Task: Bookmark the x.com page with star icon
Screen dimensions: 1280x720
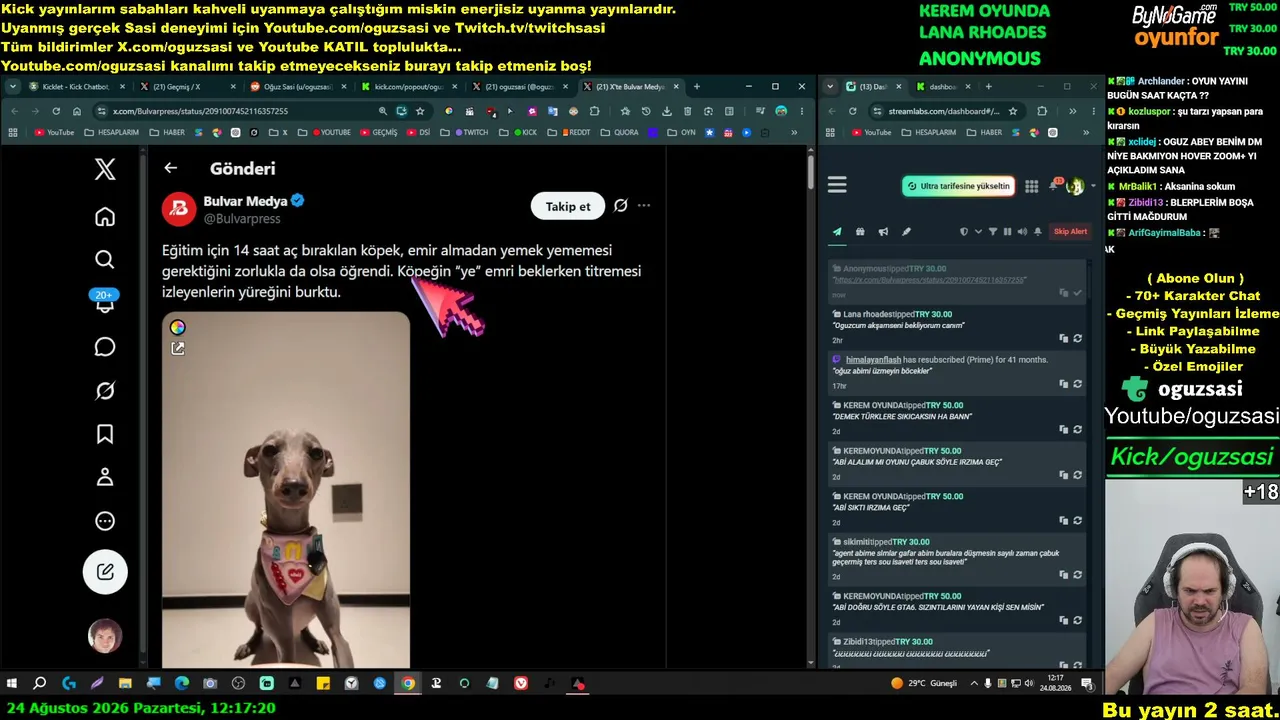Action: pyautogui.click(x=420, y=111)
